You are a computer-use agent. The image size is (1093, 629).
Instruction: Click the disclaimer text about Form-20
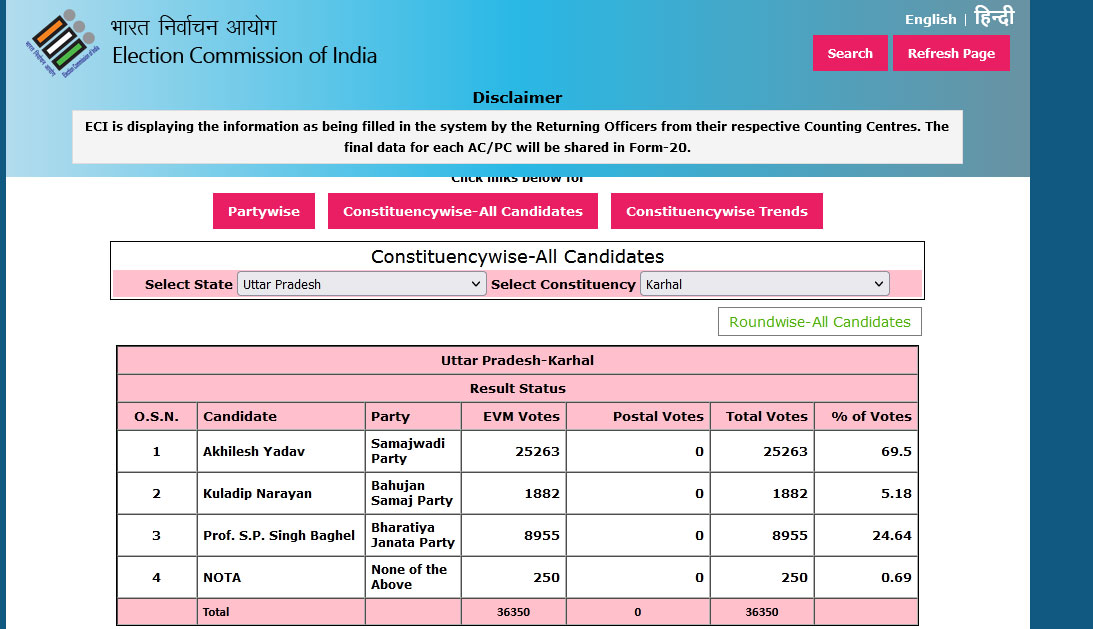(517, 137)
